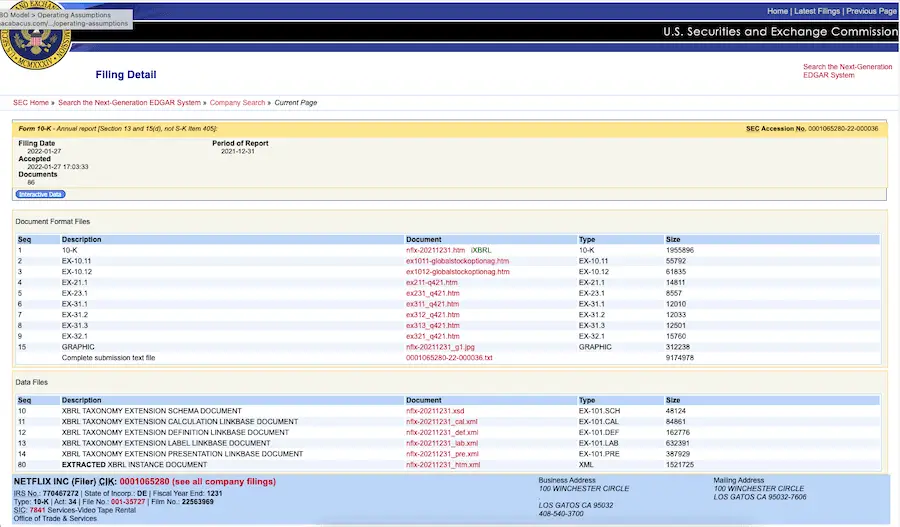This screenshot has height=527, width=900.
Task: Select Document Format Files section title
Action: (x=52, y=222)
